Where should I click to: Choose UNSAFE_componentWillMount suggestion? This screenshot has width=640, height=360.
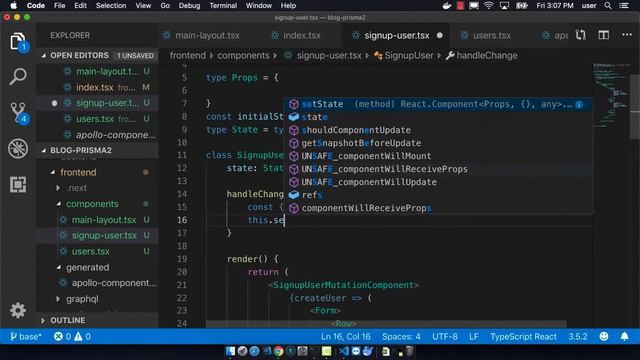click(x=439, y=156)
